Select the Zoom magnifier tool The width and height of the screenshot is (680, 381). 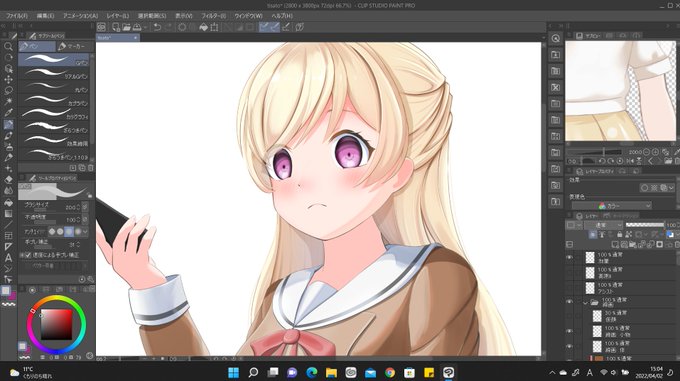(8, 46)
